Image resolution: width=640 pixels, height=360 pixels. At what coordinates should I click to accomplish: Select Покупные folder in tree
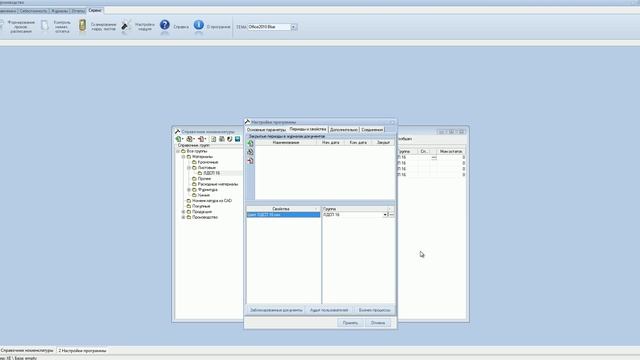point(201,207)
